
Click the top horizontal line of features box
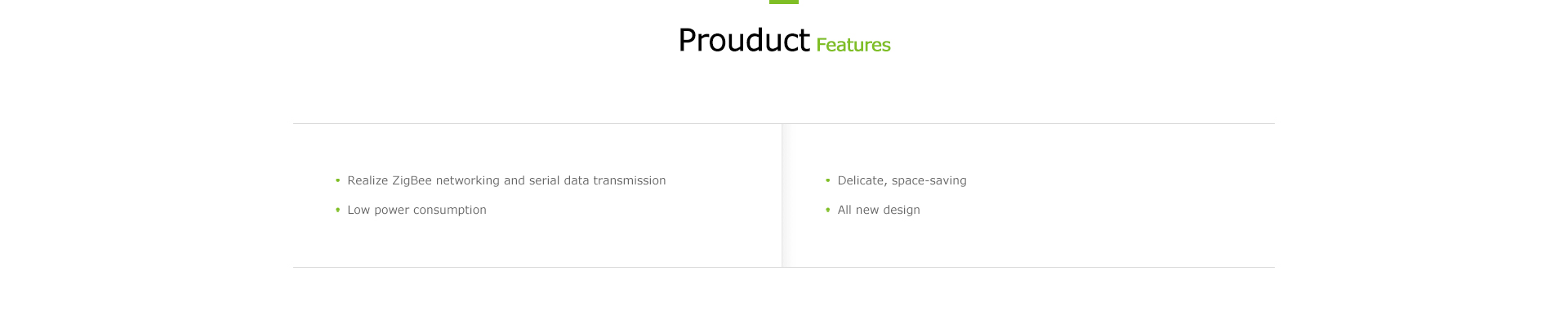[x=784, y=124]
